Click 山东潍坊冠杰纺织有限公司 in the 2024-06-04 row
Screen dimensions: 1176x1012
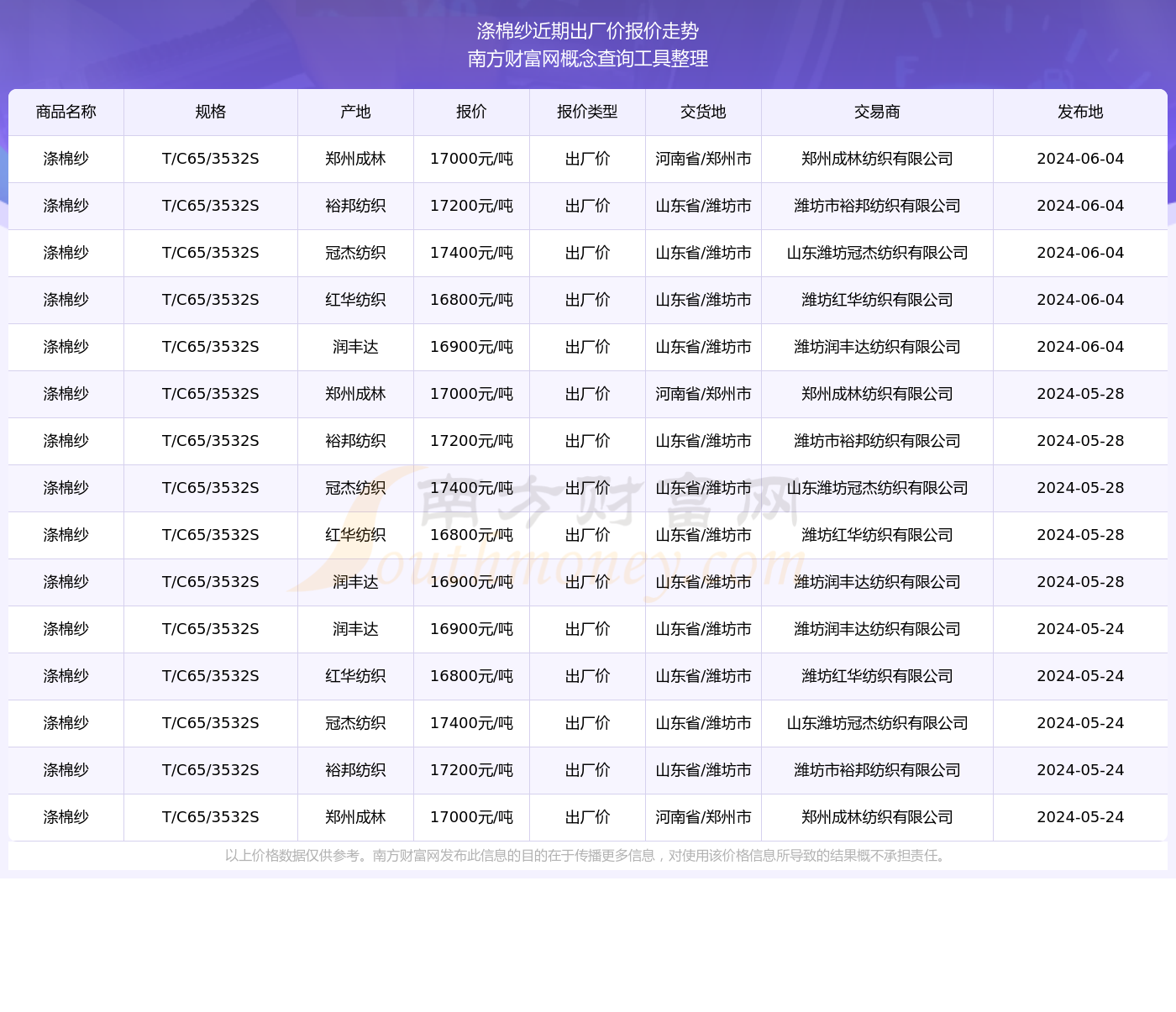point(877,253)
